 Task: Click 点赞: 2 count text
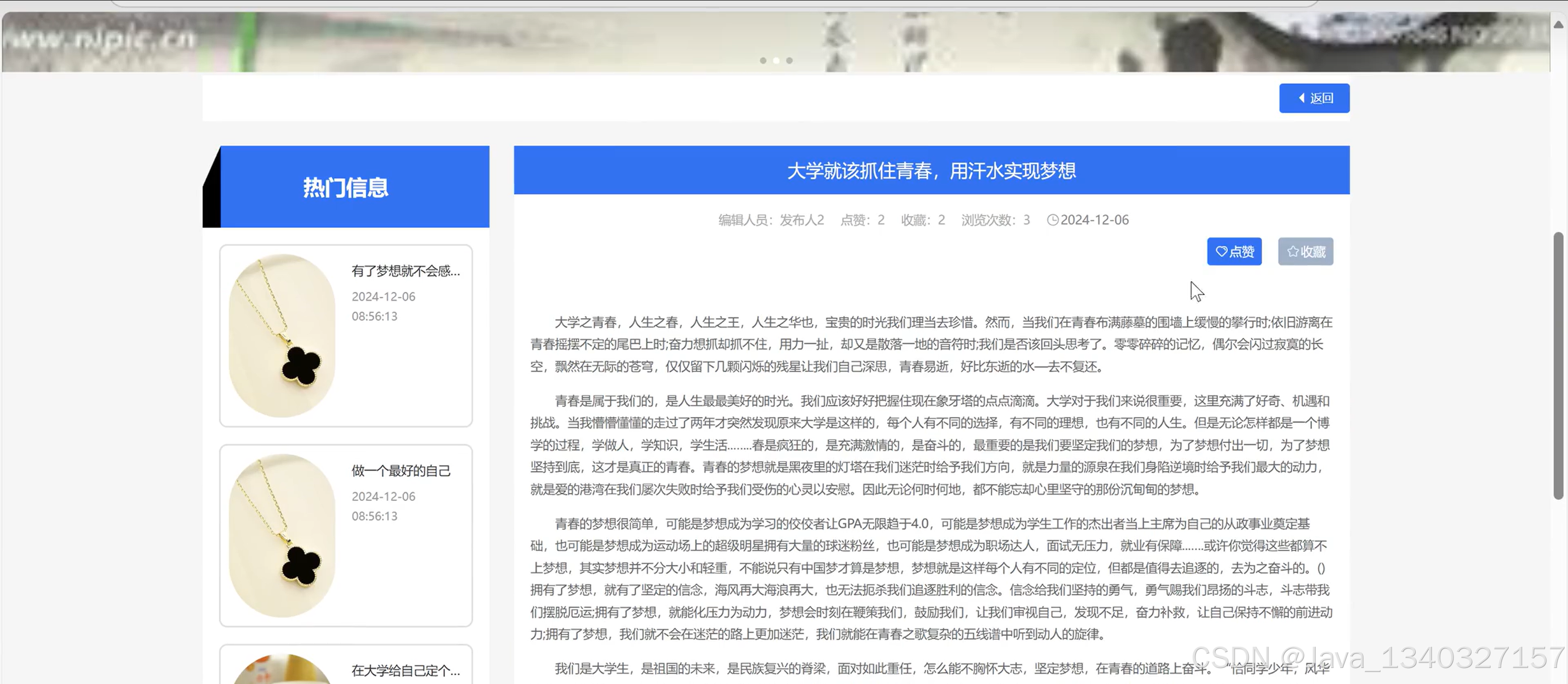pyautogui.click(x=862, y=220)
